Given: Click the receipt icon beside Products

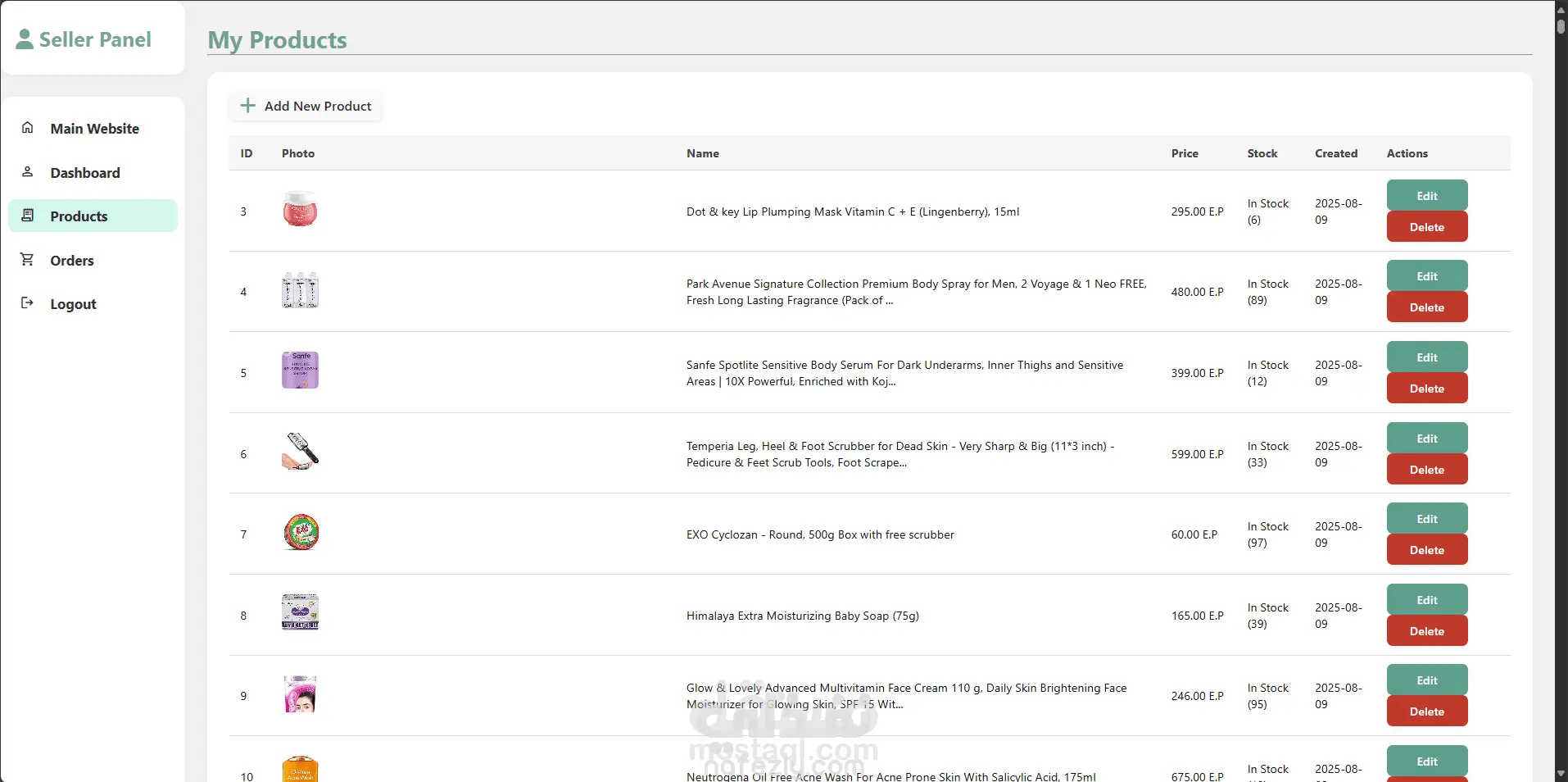Looking at the screenshot, I should (28, 216).
